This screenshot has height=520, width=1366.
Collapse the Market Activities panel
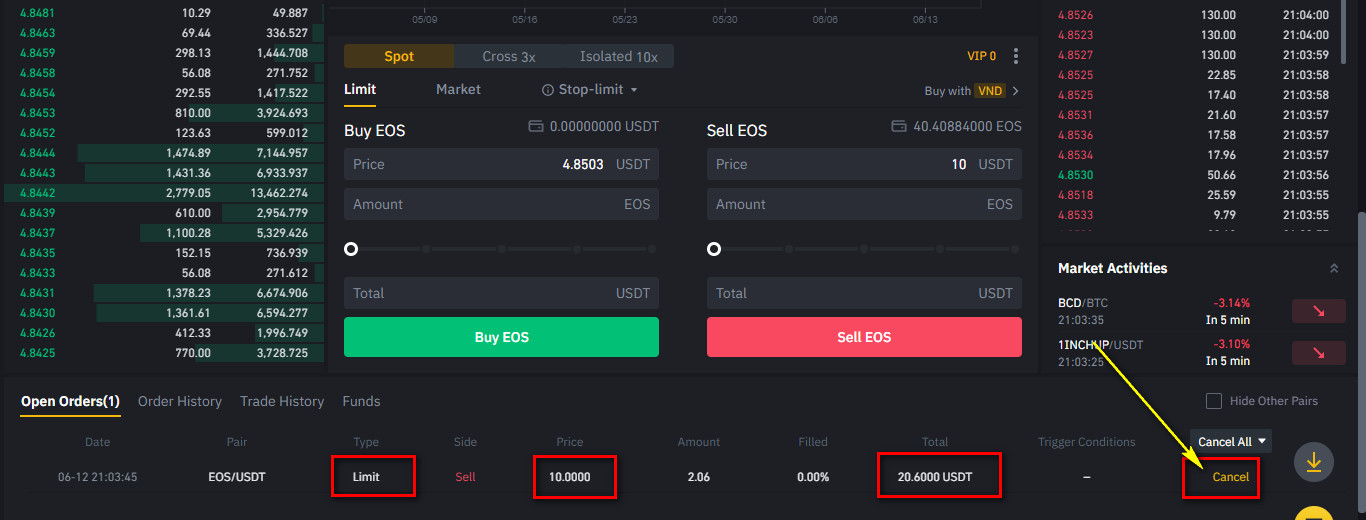1333,269
